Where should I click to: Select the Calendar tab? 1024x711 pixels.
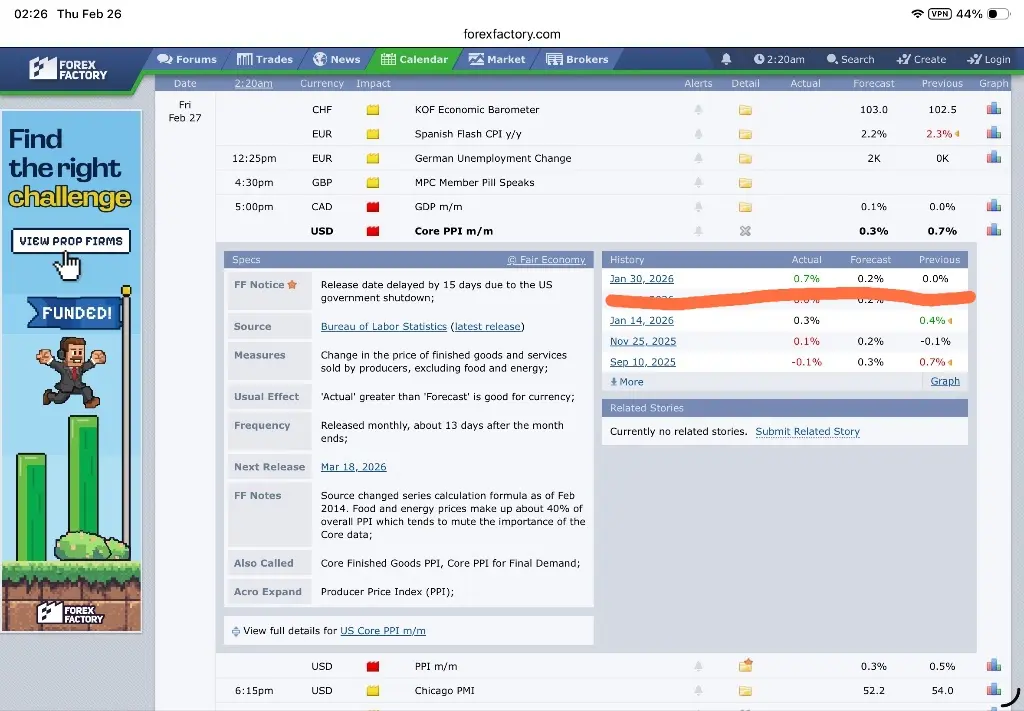click(x=414, y=59)
